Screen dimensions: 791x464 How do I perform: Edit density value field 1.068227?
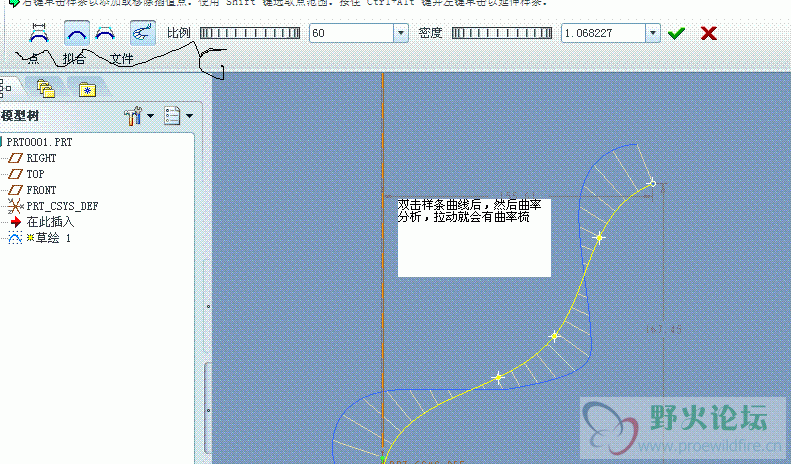coord(603,33)
